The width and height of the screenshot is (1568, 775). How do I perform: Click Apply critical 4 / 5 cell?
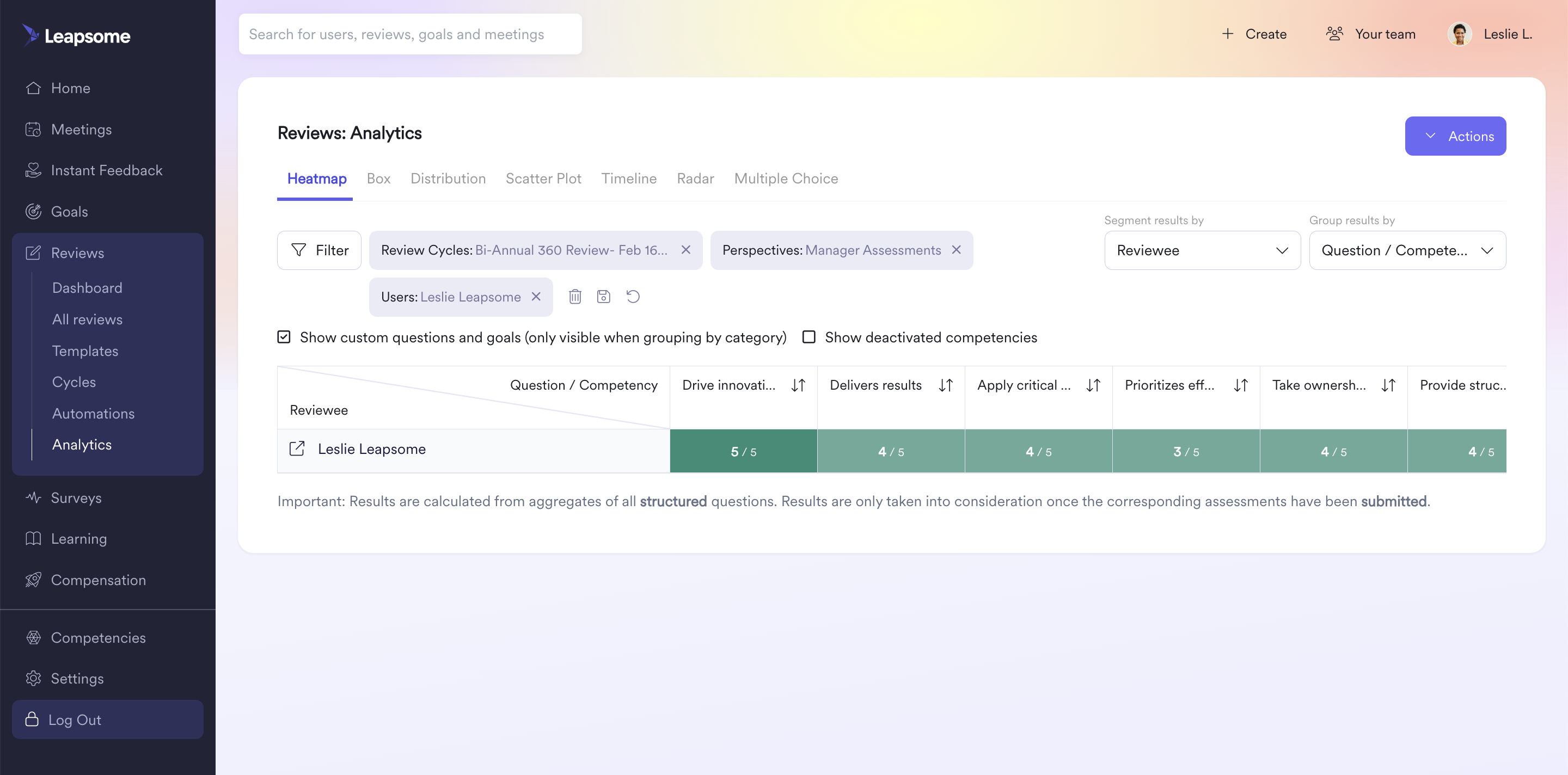(x=1038, y=451)
